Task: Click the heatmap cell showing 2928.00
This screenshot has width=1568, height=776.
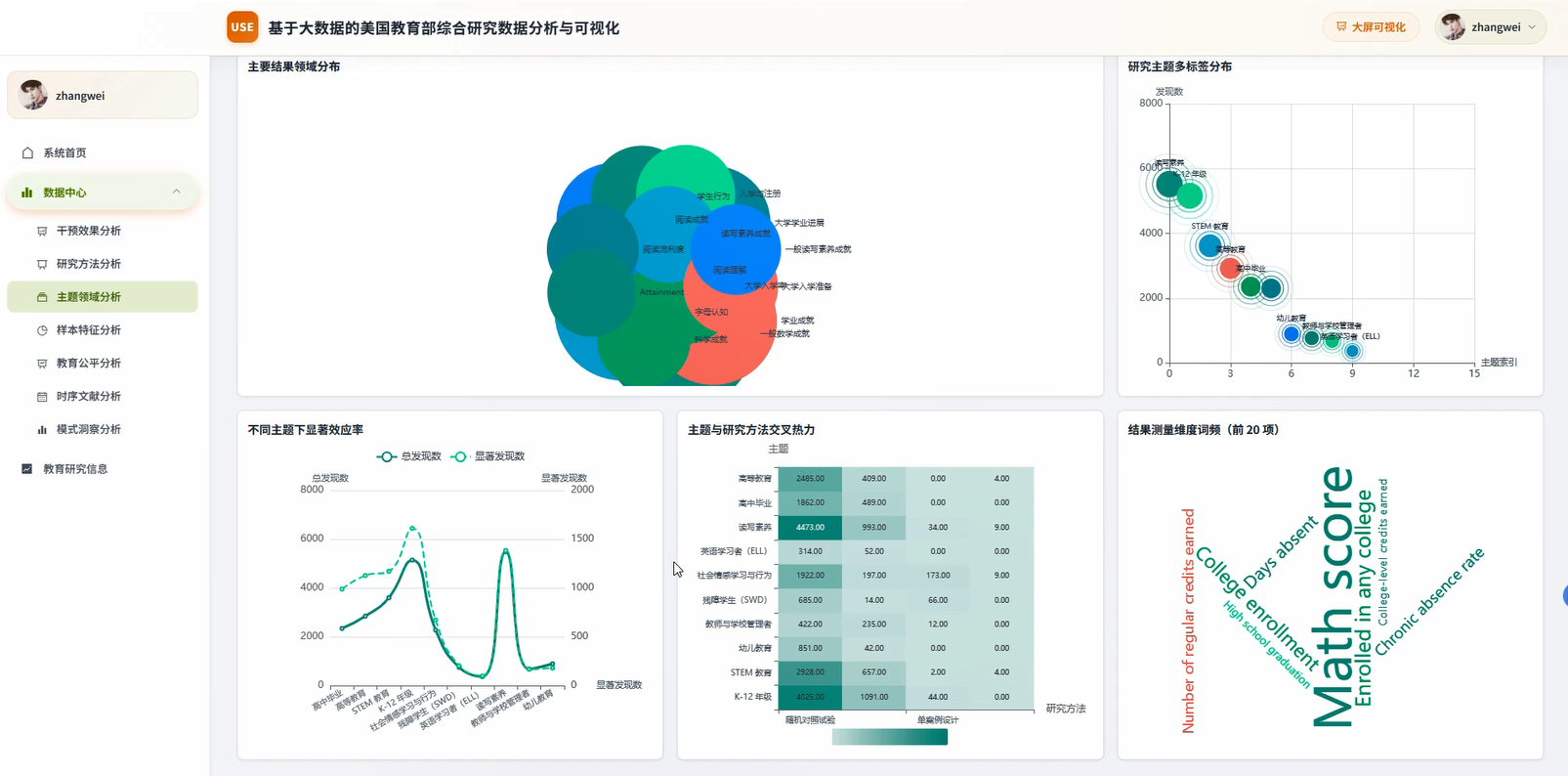Action: point(810,672)
